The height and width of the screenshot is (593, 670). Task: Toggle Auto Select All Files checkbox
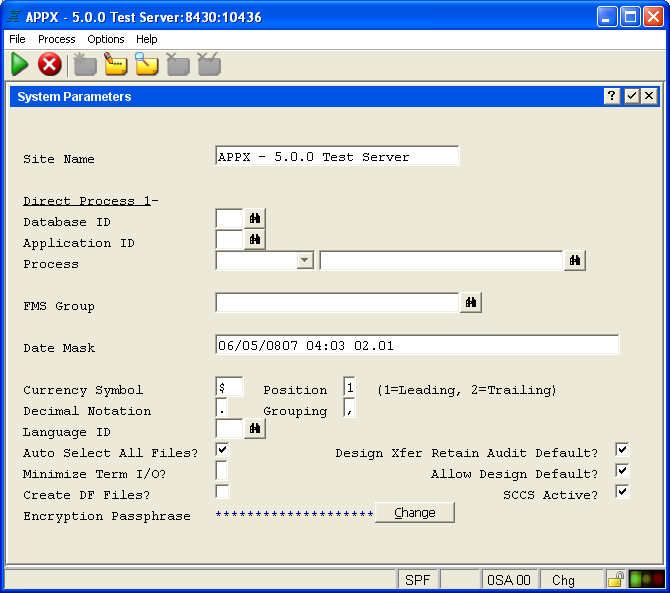[222, 450]
